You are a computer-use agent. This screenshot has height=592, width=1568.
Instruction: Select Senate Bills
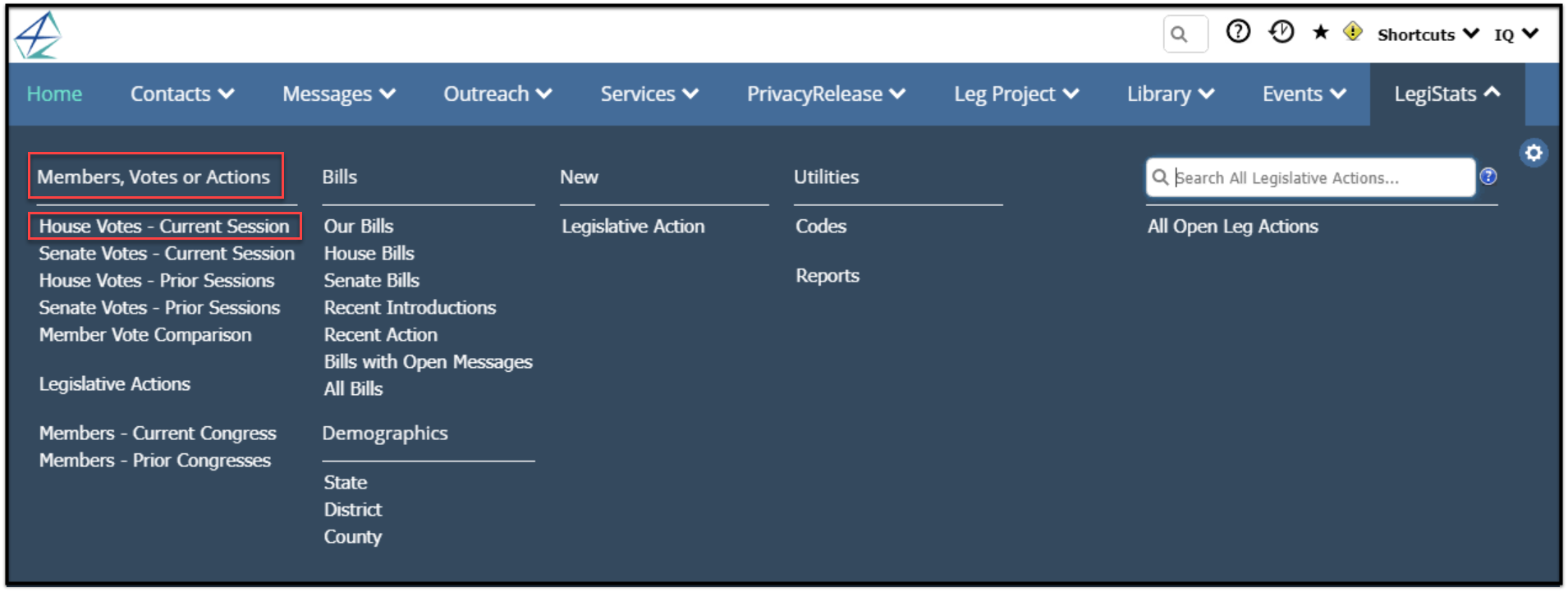pyautogui.click(x=371, y=280)
